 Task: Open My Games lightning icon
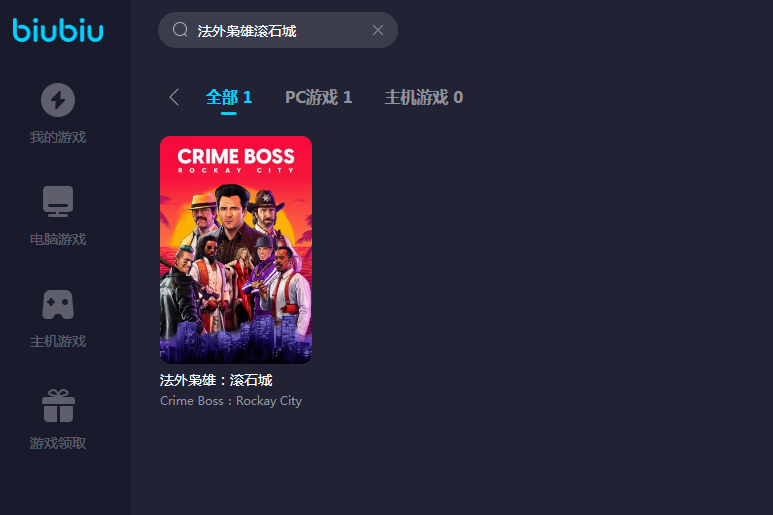click(58, 100)
